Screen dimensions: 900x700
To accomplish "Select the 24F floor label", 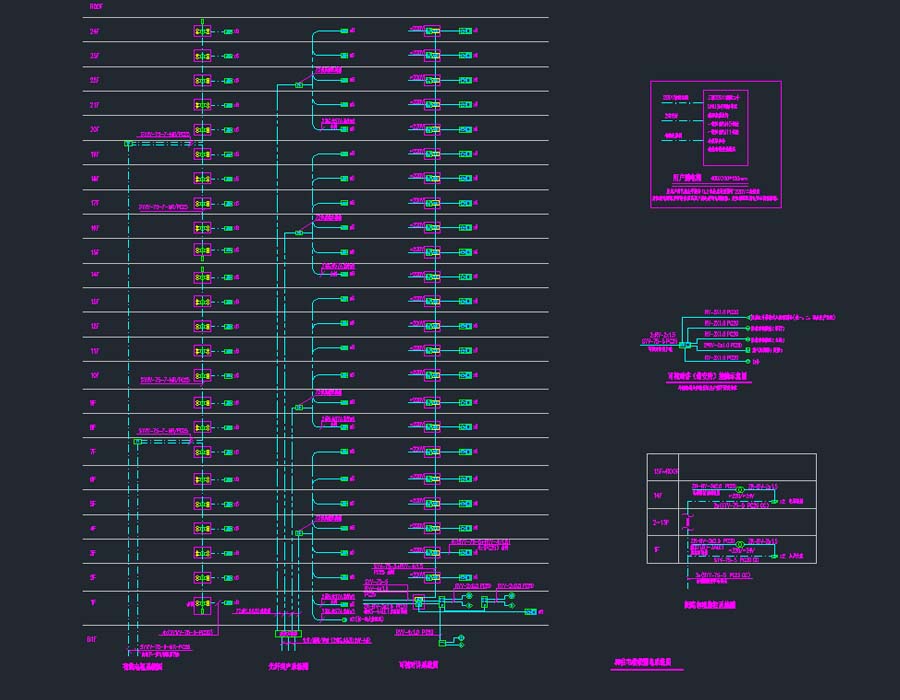I will [x=94, y=32].
